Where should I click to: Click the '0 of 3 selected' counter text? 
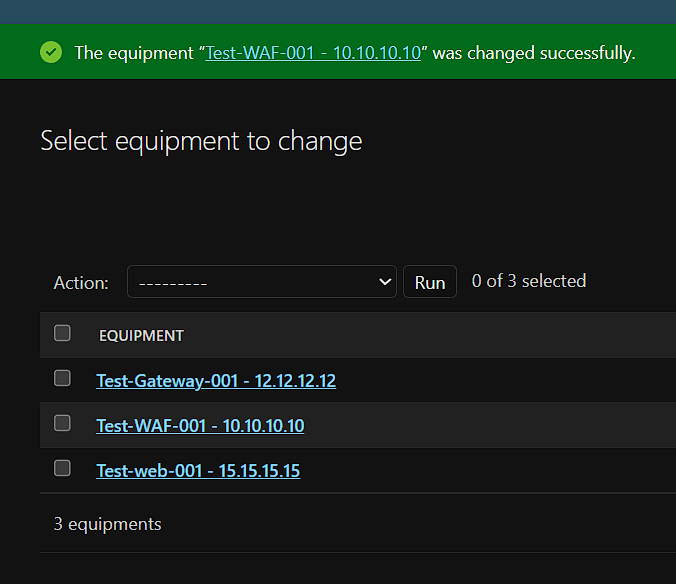(x=529, y=281)
